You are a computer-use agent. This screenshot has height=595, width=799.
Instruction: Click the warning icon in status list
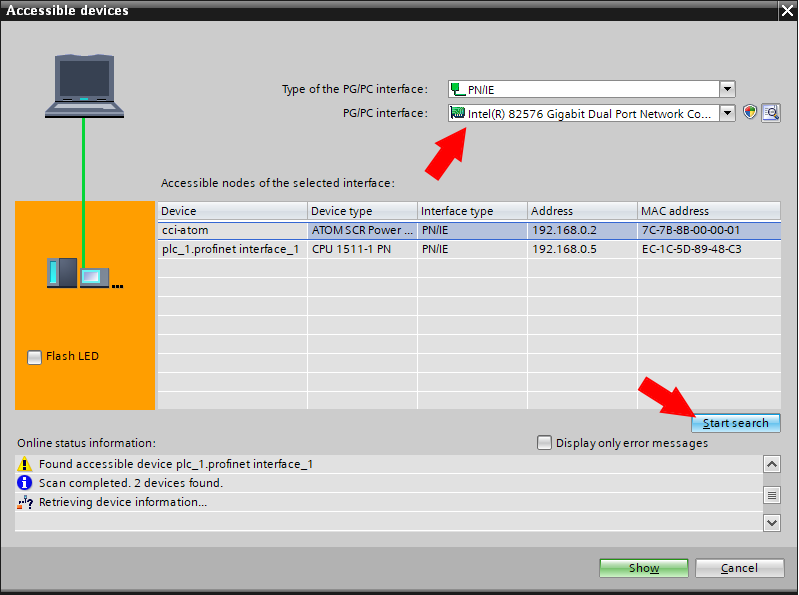click(x=24, y=464)
